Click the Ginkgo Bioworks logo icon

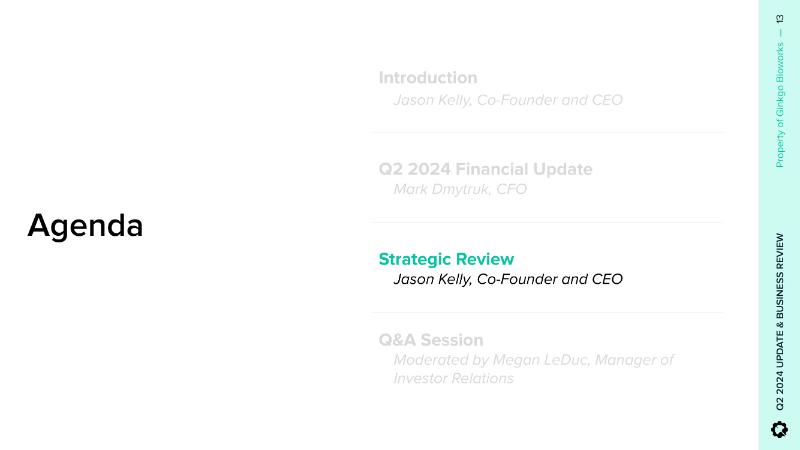pyautogui.click(x=780, y=429)
